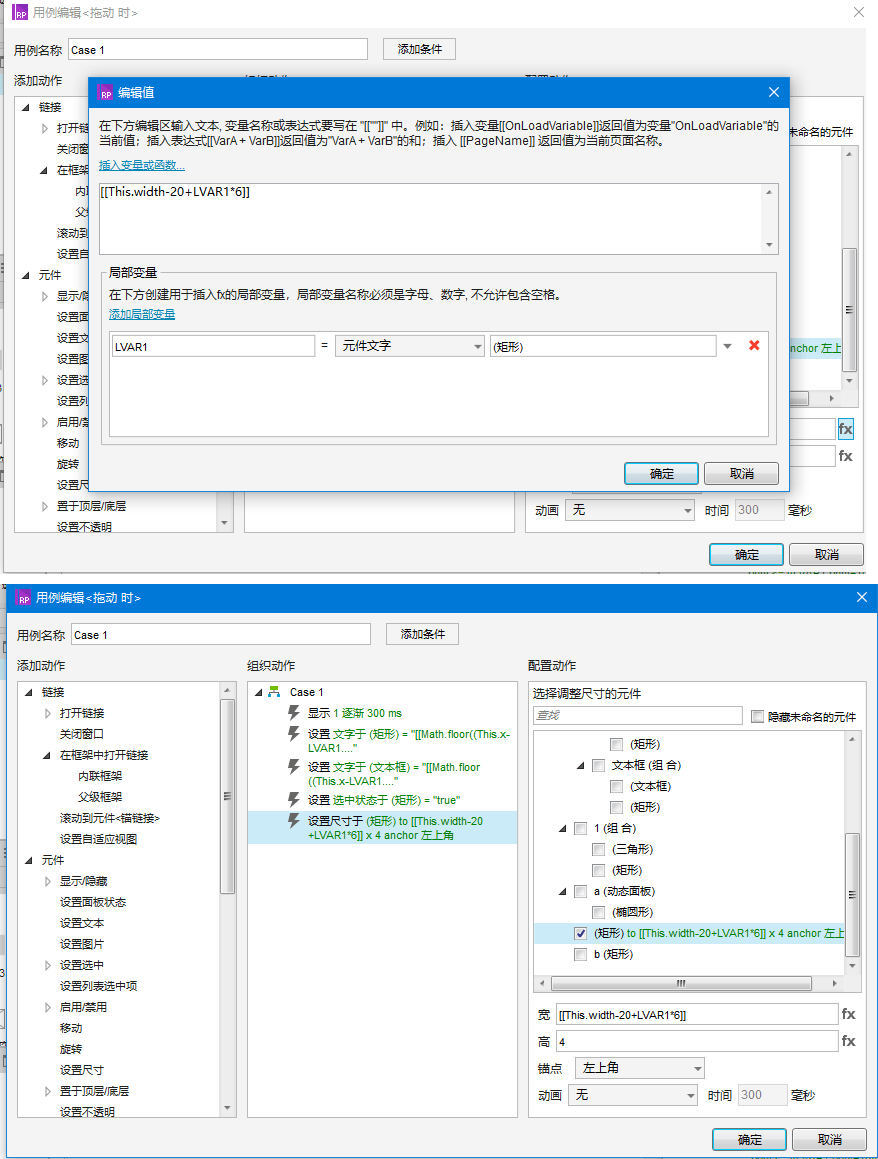Toggle 隐藏未命名的元件 checkbox

click(x=757, y=716)
